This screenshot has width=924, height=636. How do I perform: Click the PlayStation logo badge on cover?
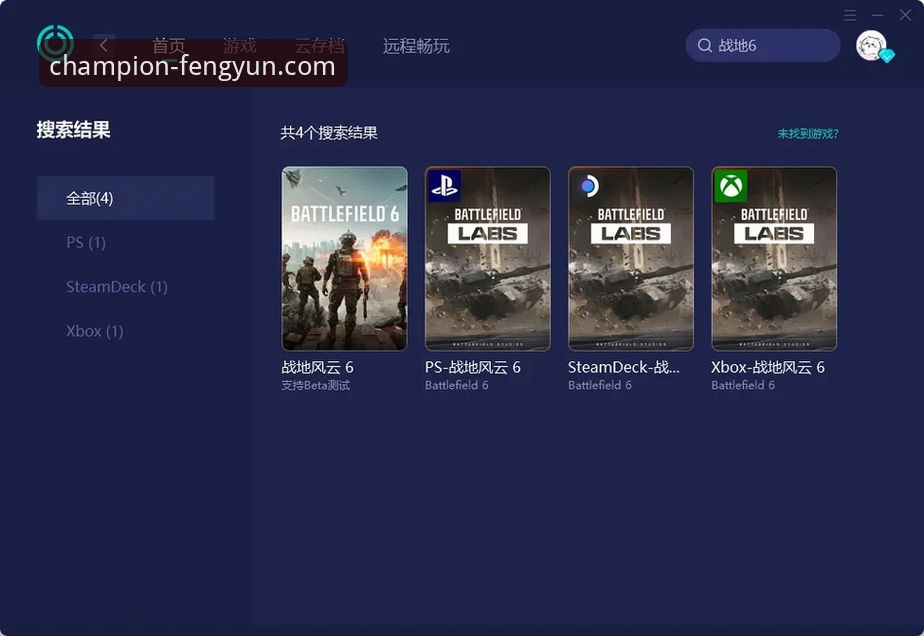[x=444, y=186]
